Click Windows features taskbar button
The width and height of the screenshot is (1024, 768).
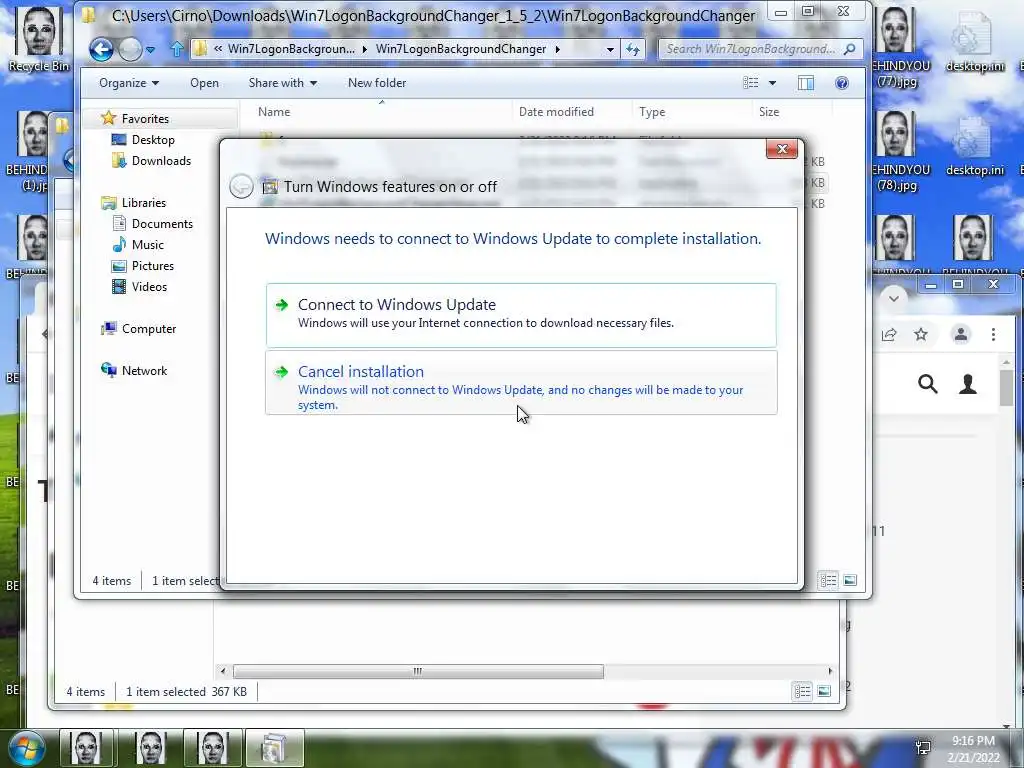tap(274, 748)
